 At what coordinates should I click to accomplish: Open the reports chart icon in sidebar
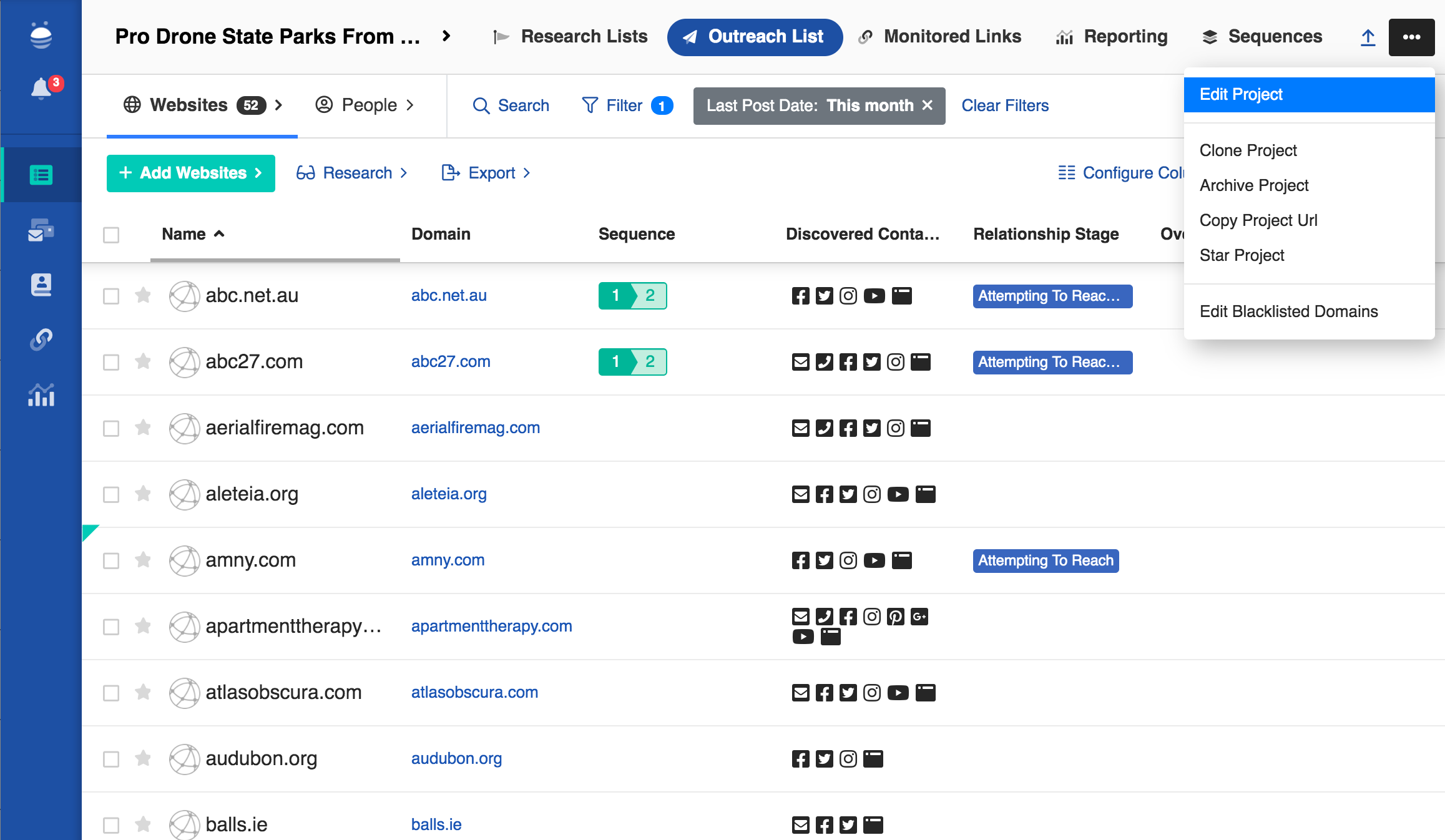click(41, 394)
